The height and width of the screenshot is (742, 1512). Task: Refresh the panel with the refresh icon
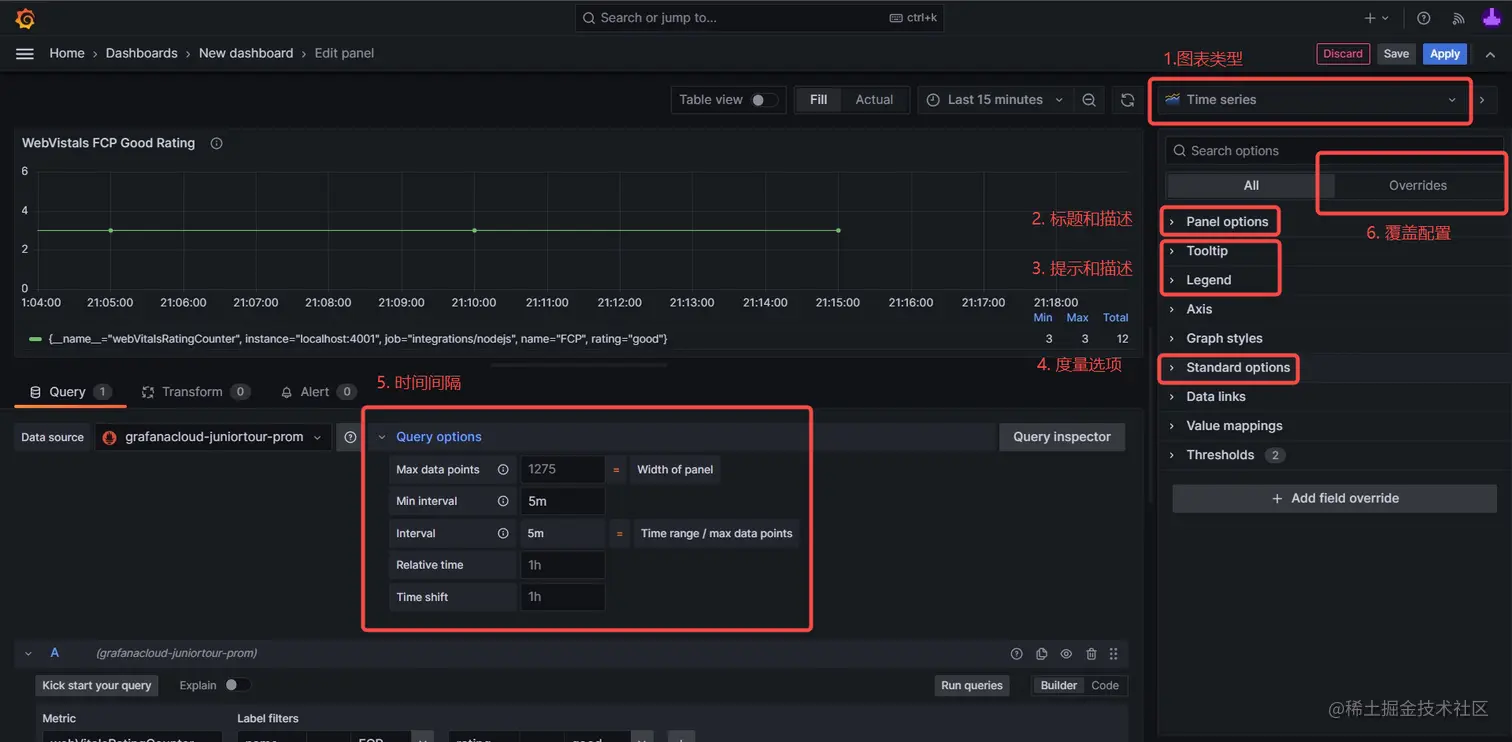point(1128,100)
